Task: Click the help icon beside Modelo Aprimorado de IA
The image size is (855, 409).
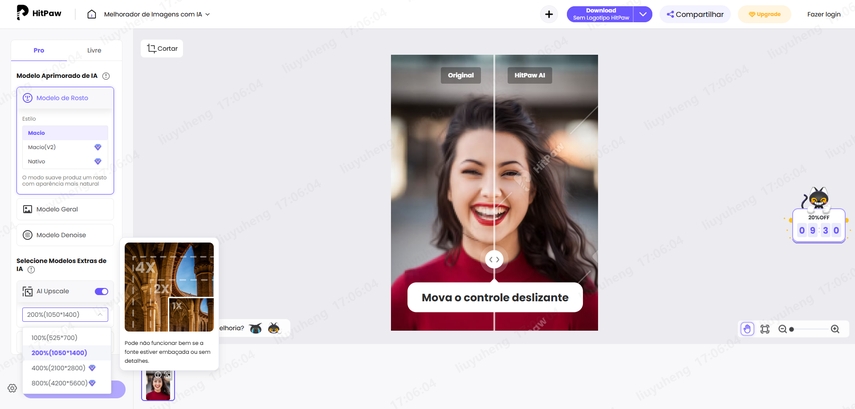Action: (106, 76)
